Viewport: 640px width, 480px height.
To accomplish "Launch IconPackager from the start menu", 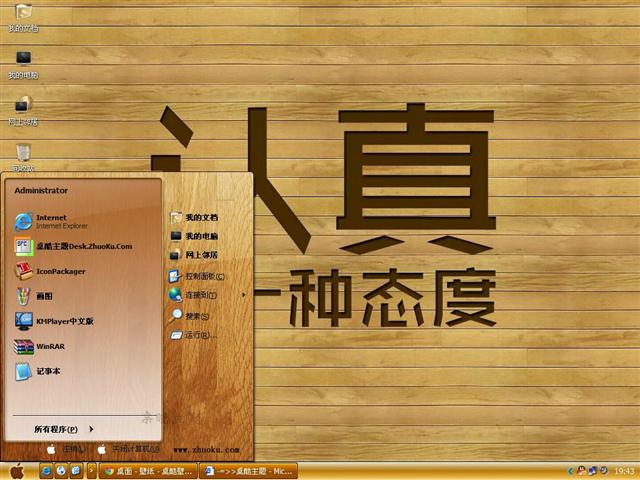I will pos(84,271).
